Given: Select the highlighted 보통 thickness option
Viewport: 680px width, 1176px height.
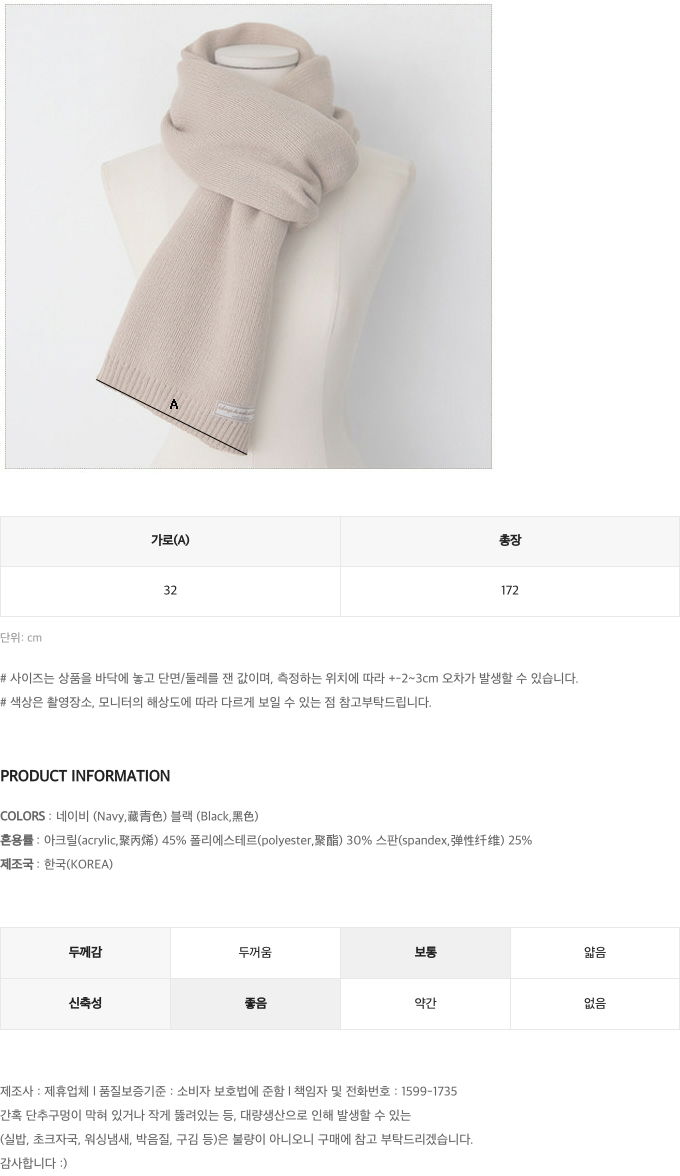Looking at the screenshot, I should click(x=425, y=952).
